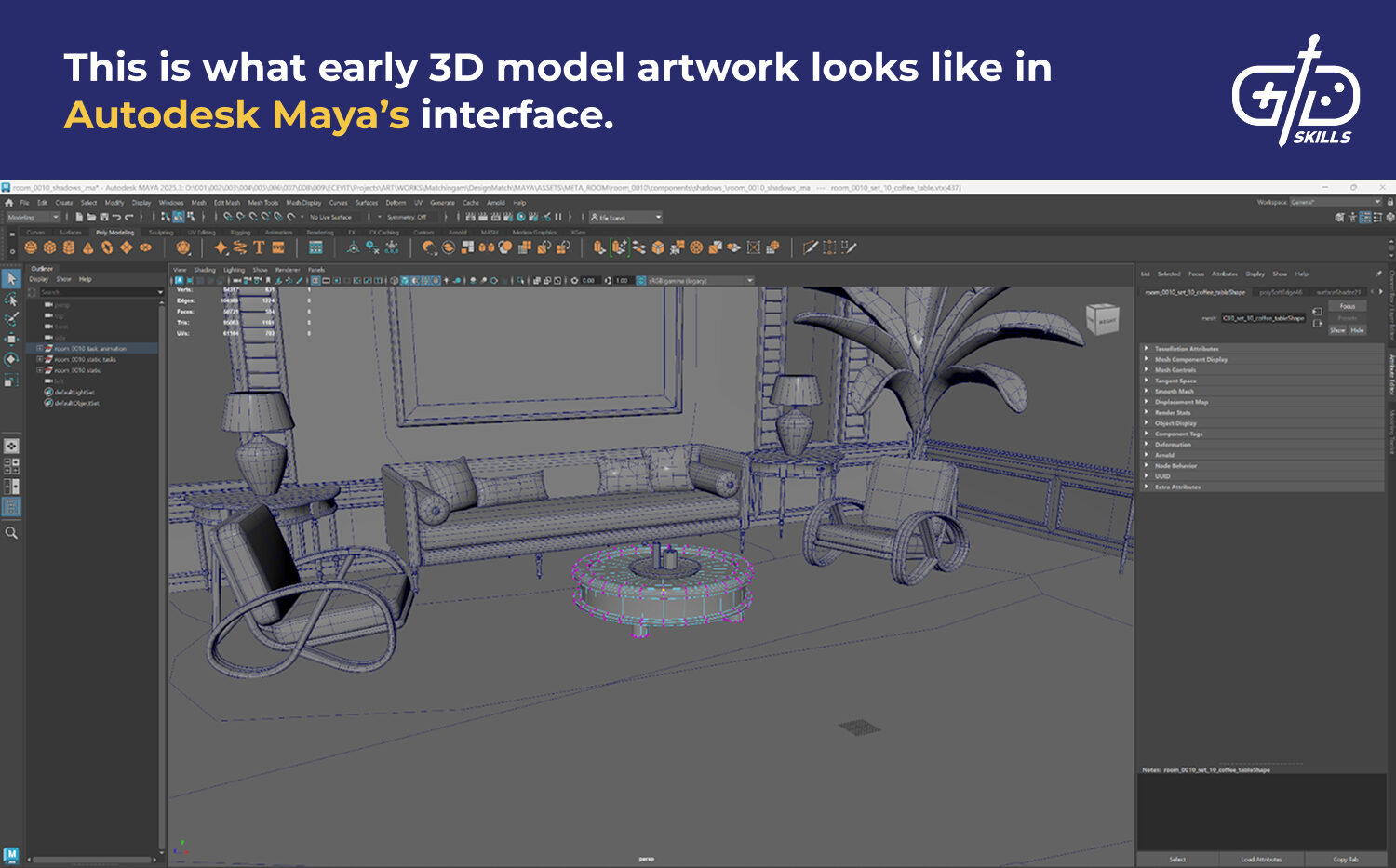This screenshot has width=1396, height=868.
Task: Create a polygon sphere from the shelf
Action: point(31,247)
